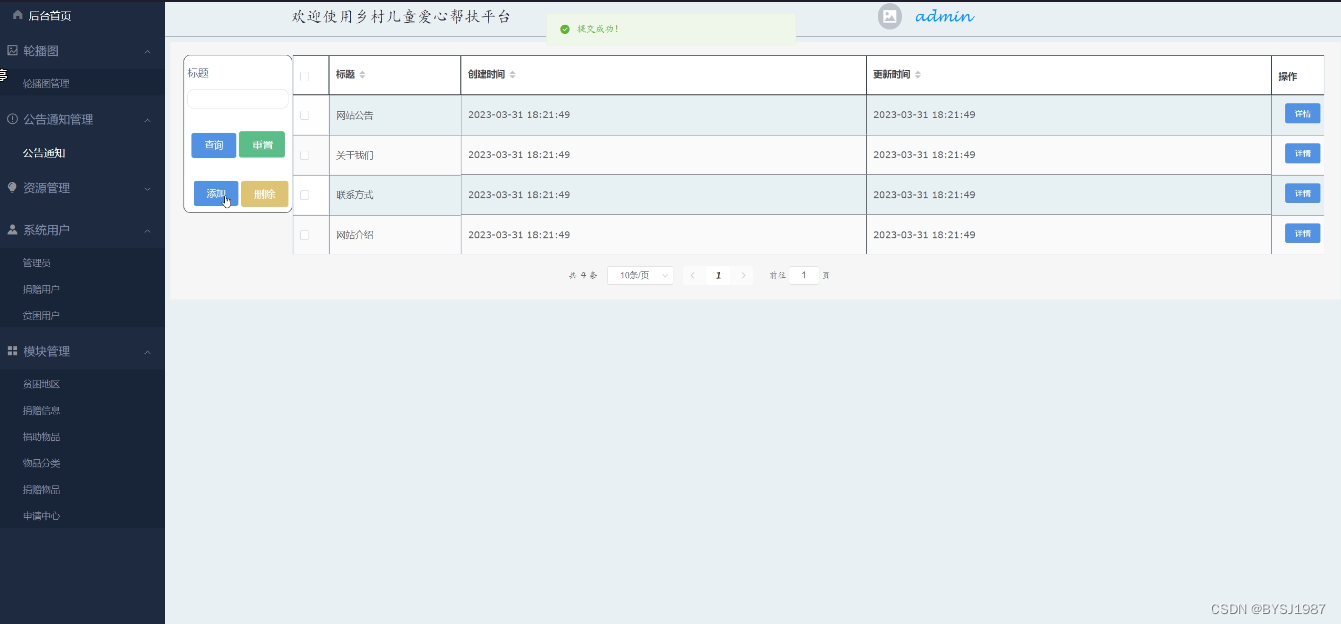This screenshot has width=1341, height=624.
Task: Click the bulb icon beside 资源管理
Action: click(12, 187)
